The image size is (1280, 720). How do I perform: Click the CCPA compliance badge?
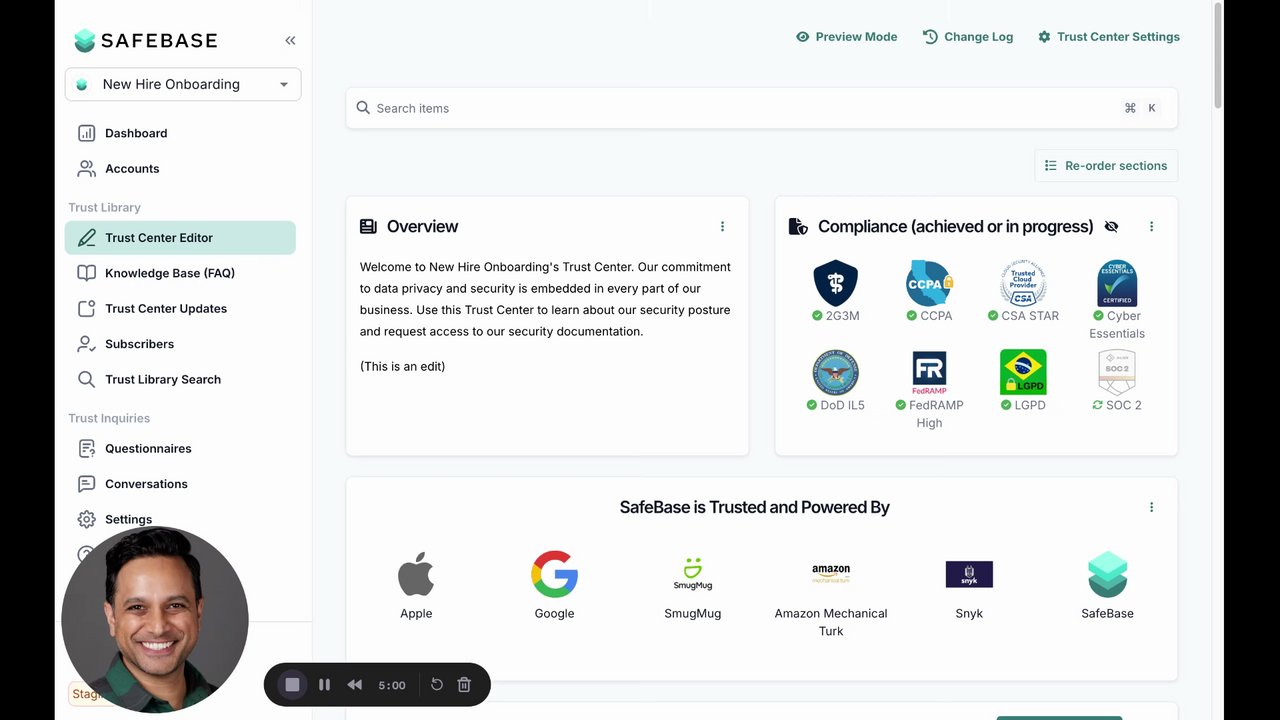929,291
